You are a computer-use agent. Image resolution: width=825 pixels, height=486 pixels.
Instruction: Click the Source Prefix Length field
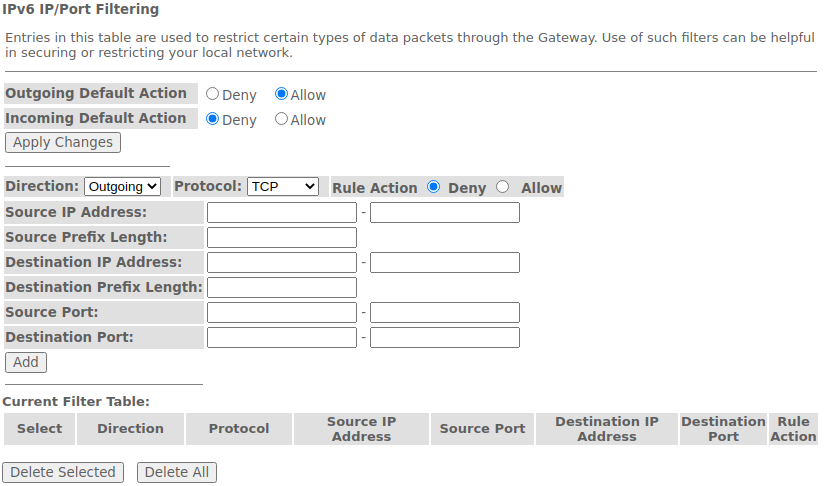tap(282, 237)
